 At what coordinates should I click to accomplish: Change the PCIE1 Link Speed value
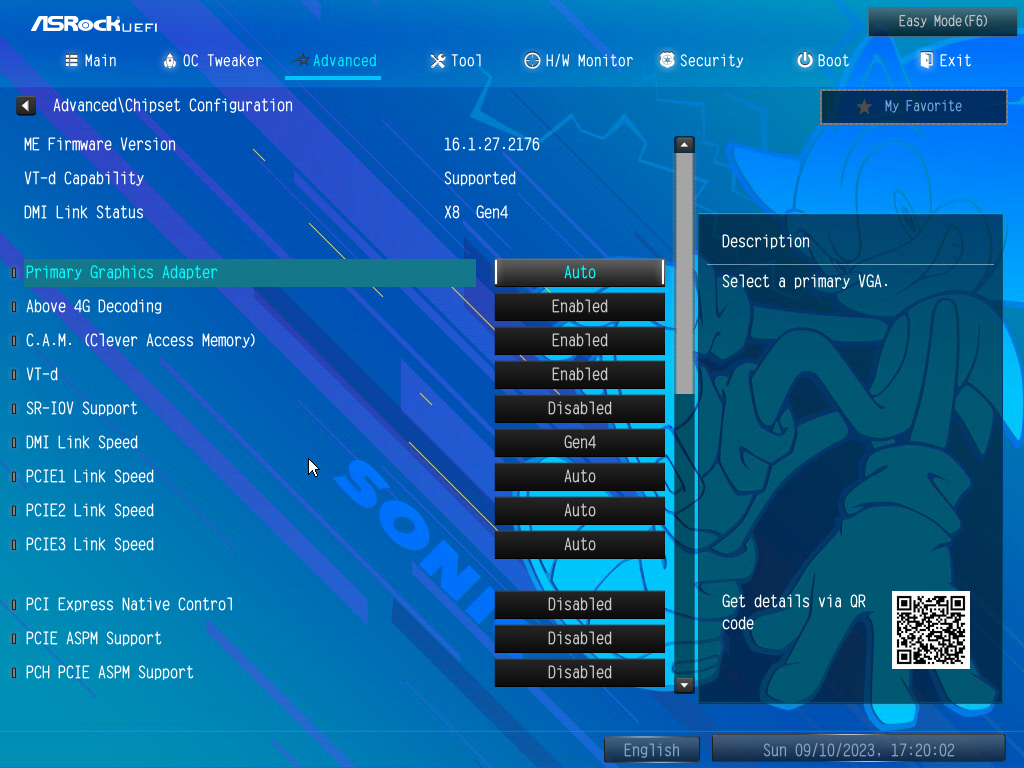[579, 476]
